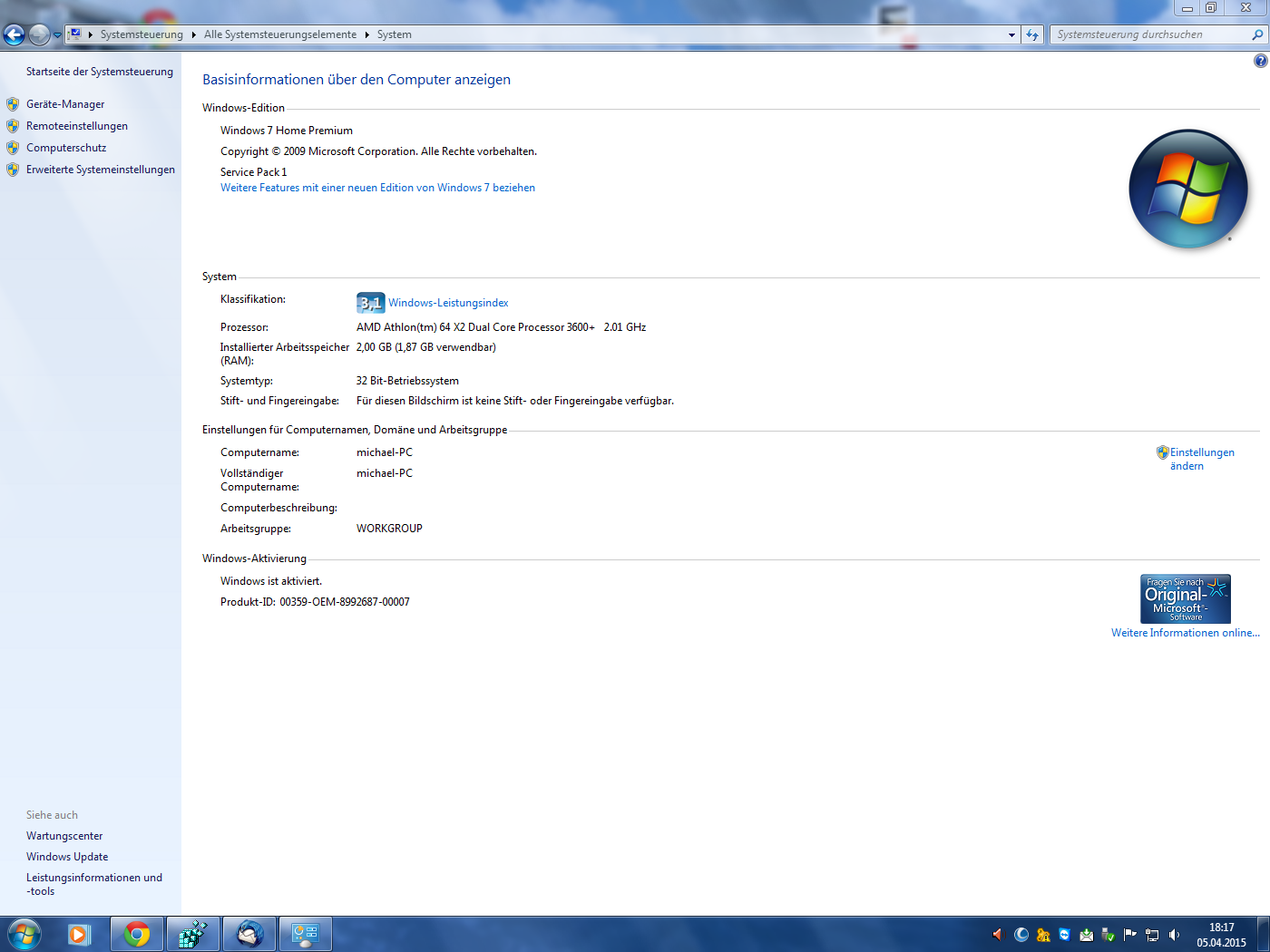Click the shield icon beside Remoteeinstellungen
Viewport: 1270px width, 952px height.
point(13,126)
